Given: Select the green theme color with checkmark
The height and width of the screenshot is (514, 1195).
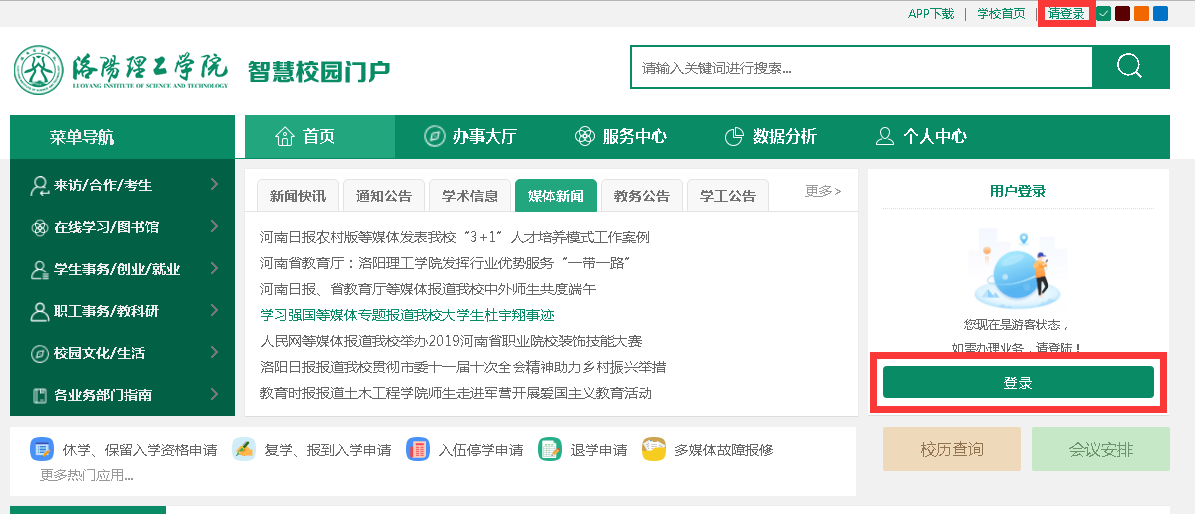Looking at the screenshot, I should pyautogui.click(x=1104, y=14).
